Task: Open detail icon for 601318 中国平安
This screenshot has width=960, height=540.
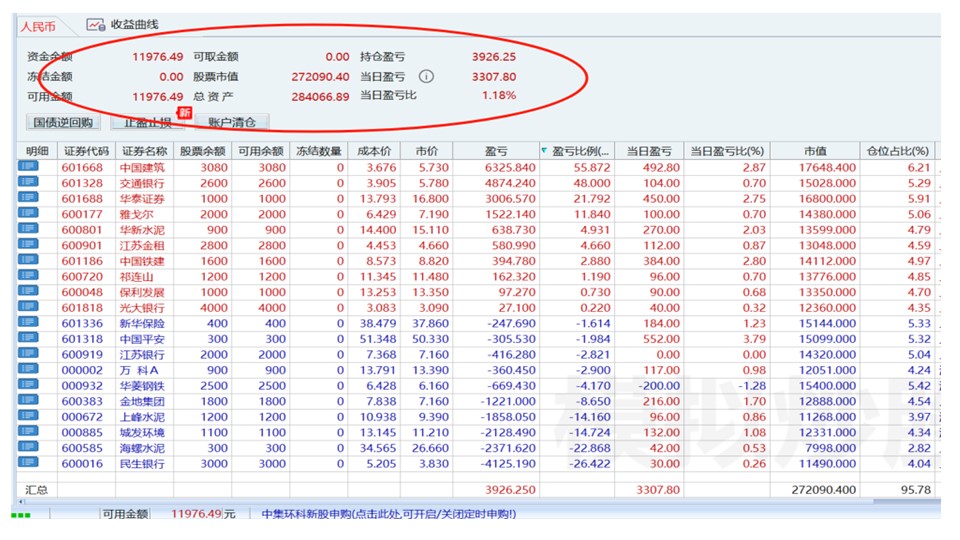Action: (x=29, y=338)
